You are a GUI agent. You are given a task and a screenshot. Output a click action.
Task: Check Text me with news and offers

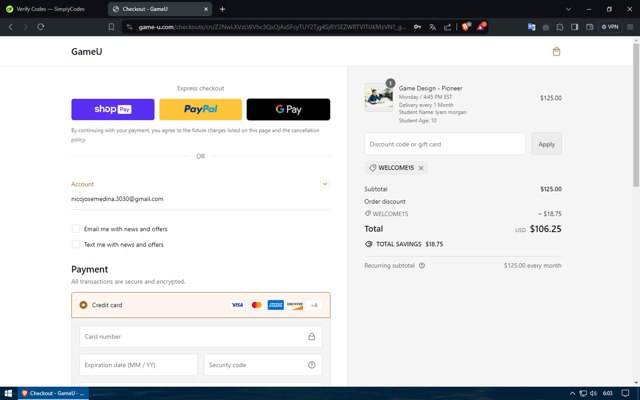[76, 244]
